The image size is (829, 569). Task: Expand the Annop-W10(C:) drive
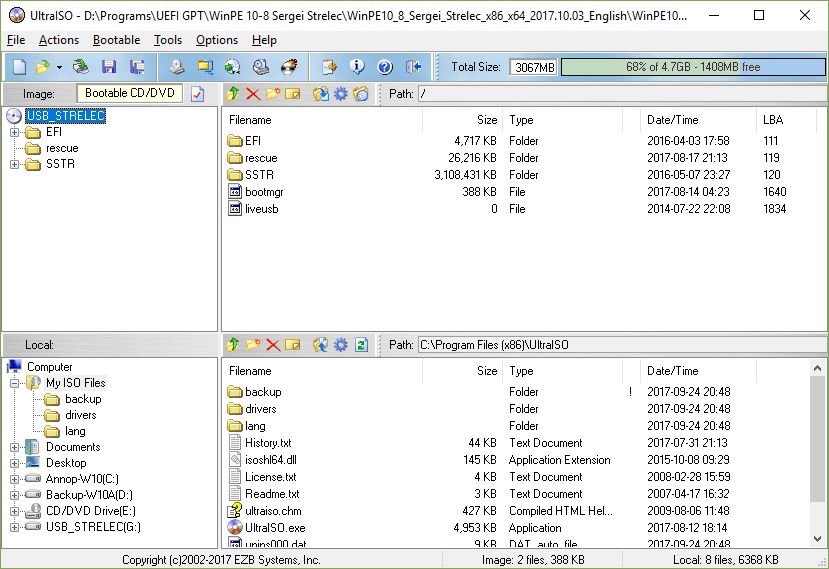pyautogui.click(x=15, y=479)
